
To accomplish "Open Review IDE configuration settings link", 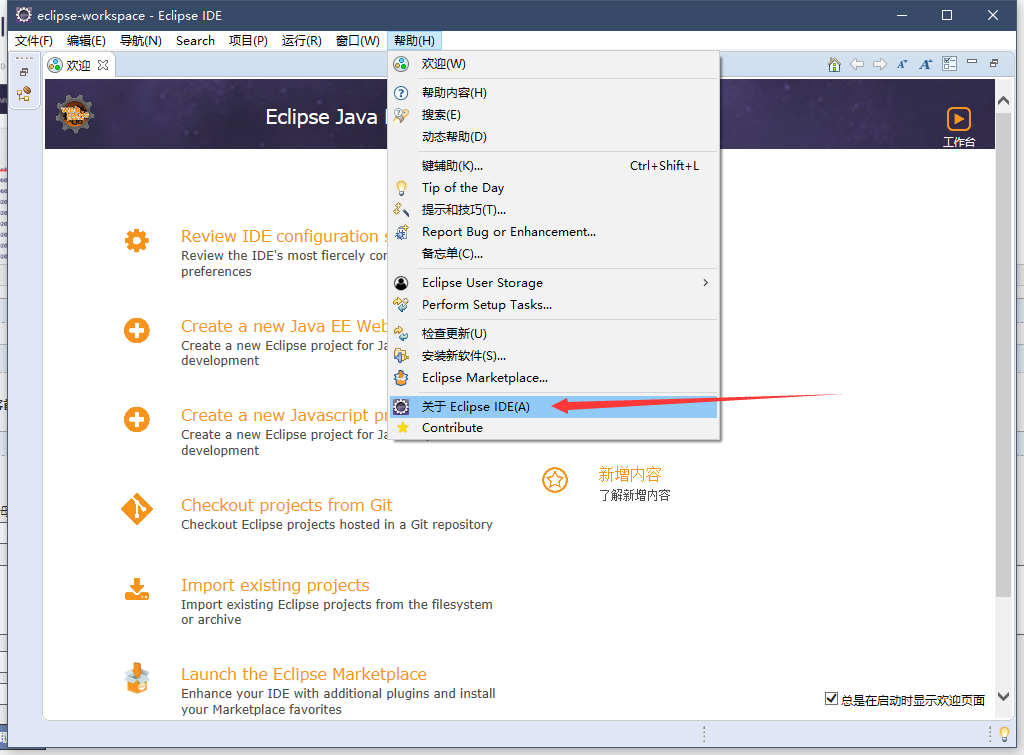I will 284,236.
